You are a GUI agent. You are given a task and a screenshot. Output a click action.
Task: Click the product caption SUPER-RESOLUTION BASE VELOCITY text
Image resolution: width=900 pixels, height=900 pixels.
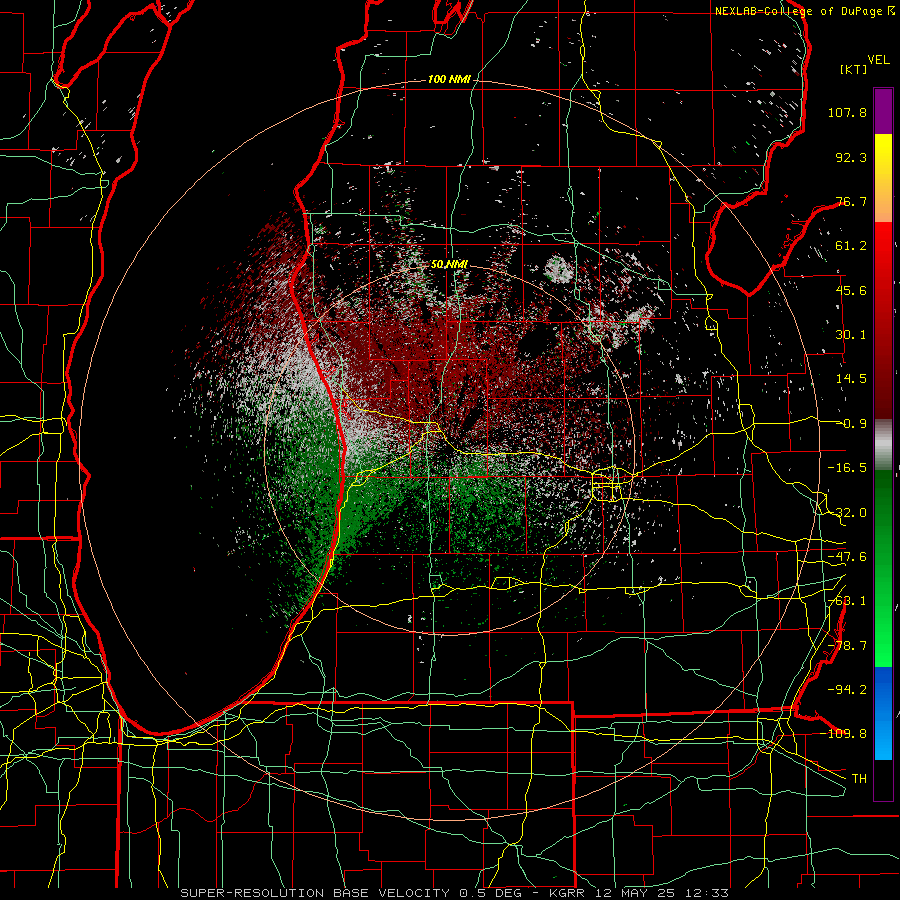tap(315, 893)
